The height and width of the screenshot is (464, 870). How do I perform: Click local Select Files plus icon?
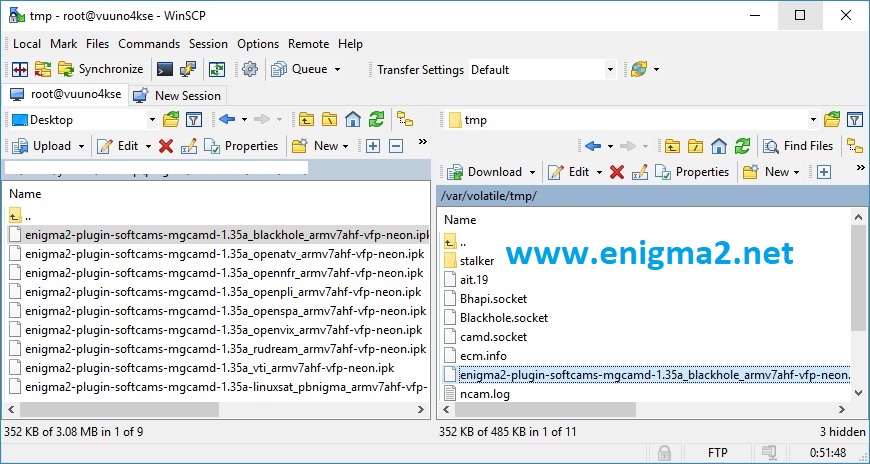point(373,146)
